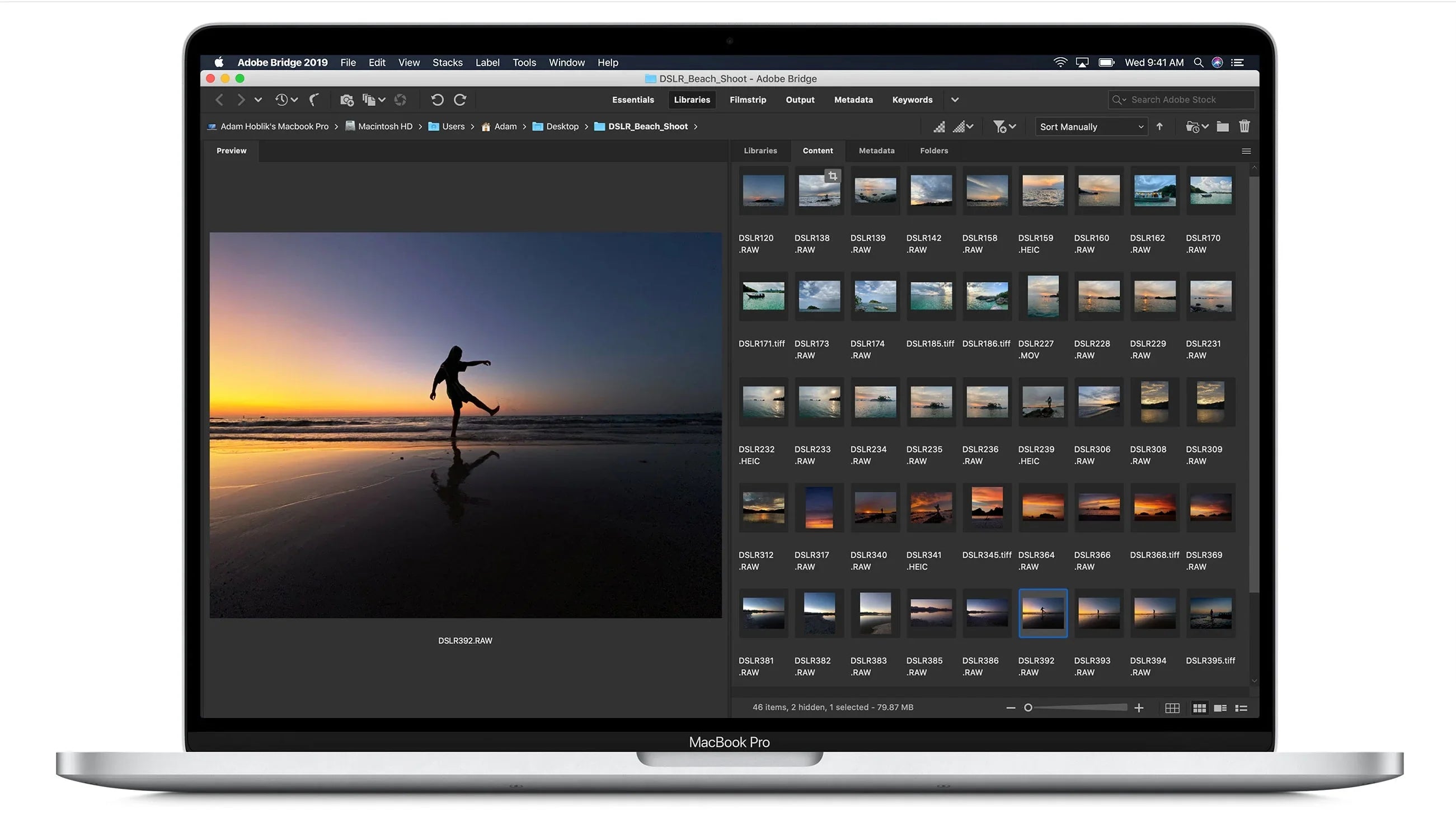Switch to list view mode

(1242, 708)
